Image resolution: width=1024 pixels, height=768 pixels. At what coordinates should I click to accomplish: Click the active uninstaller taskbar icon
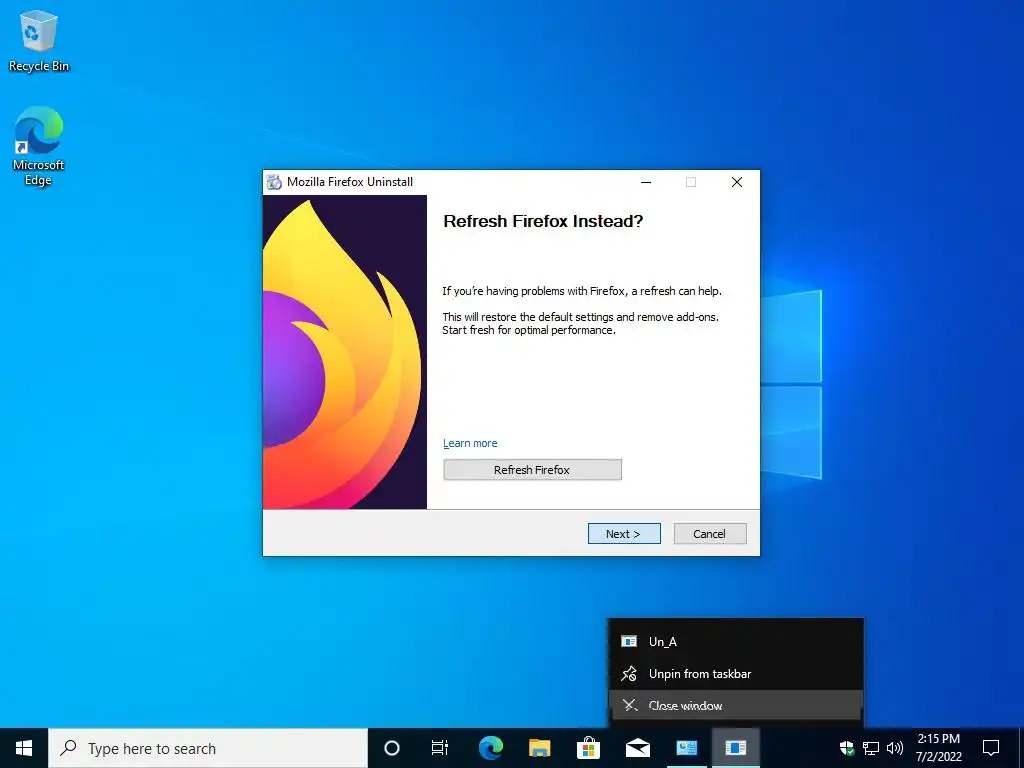(x=735, y=748)
